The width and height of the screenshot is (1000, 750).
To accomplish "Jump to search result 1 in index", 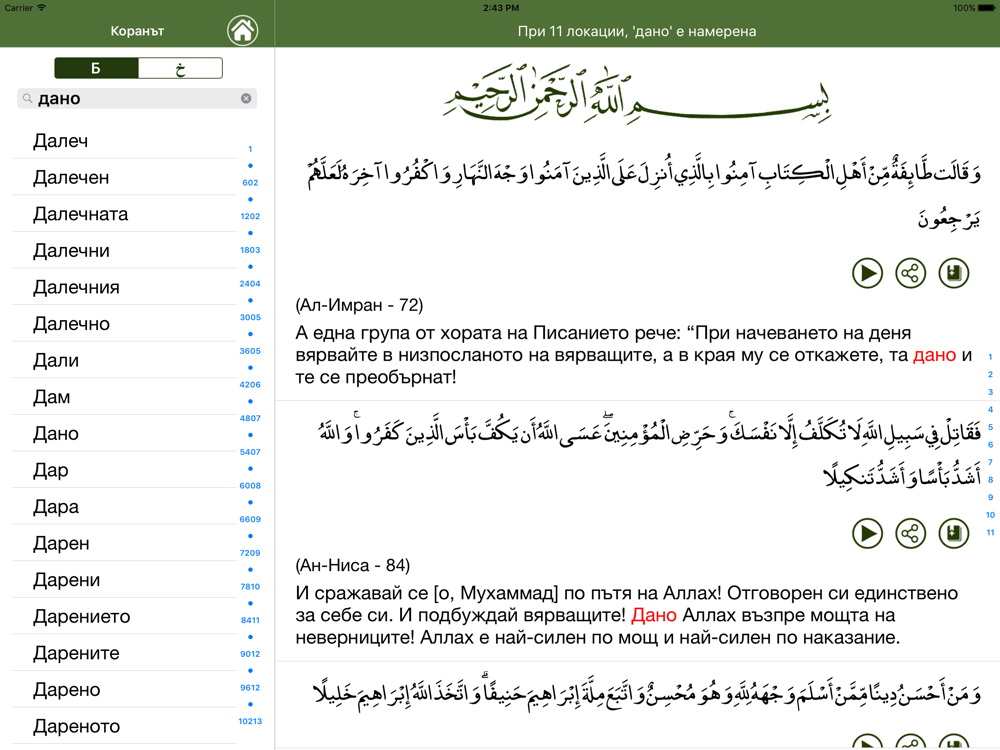I will coord(990,357).
